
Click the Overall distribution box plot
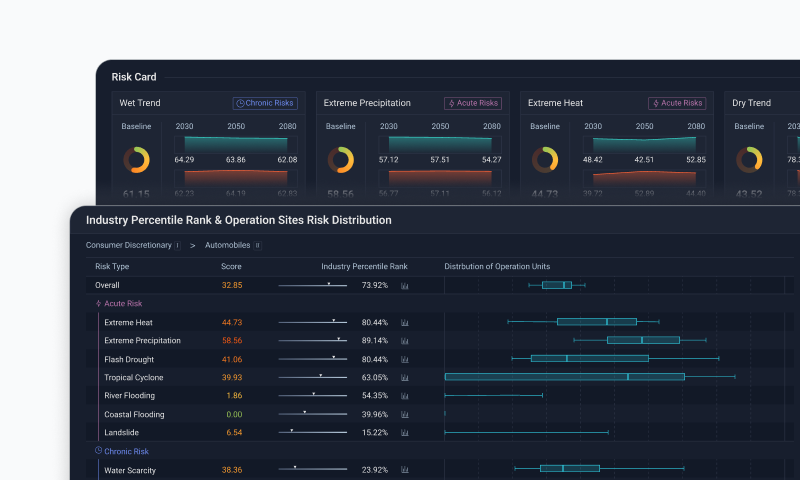coord(557,285)
